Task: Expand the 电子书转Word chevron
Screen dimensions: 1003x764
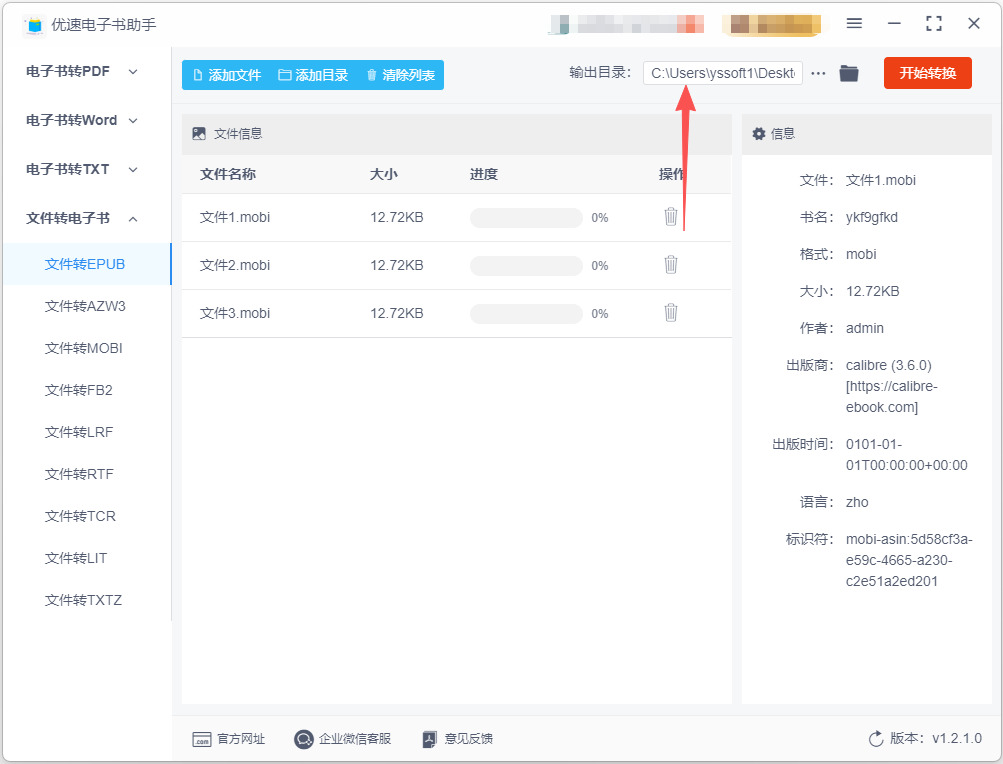Action: click(133, 120)
